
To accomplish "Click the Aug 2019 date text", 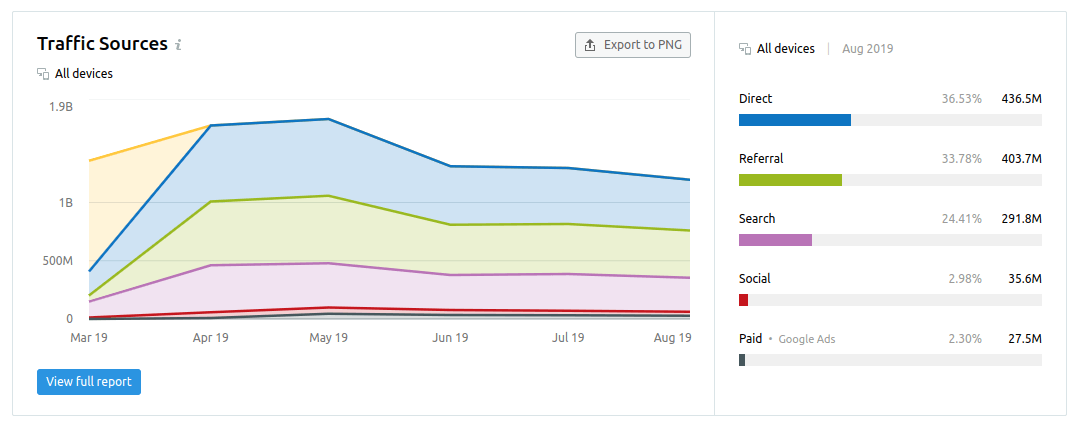I will point(868,49).
